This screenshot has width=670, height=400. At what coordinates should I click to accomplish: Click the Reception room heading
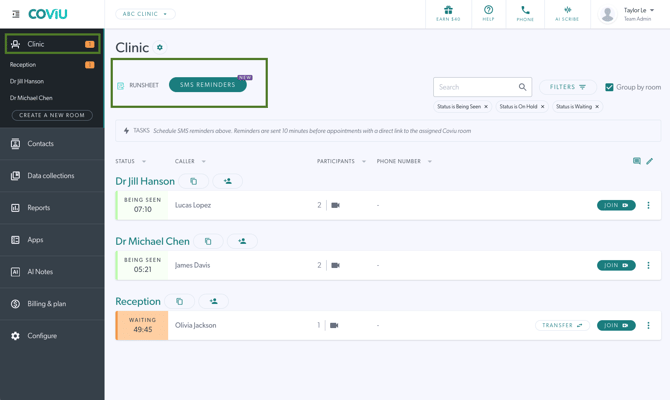coord(138,301)
